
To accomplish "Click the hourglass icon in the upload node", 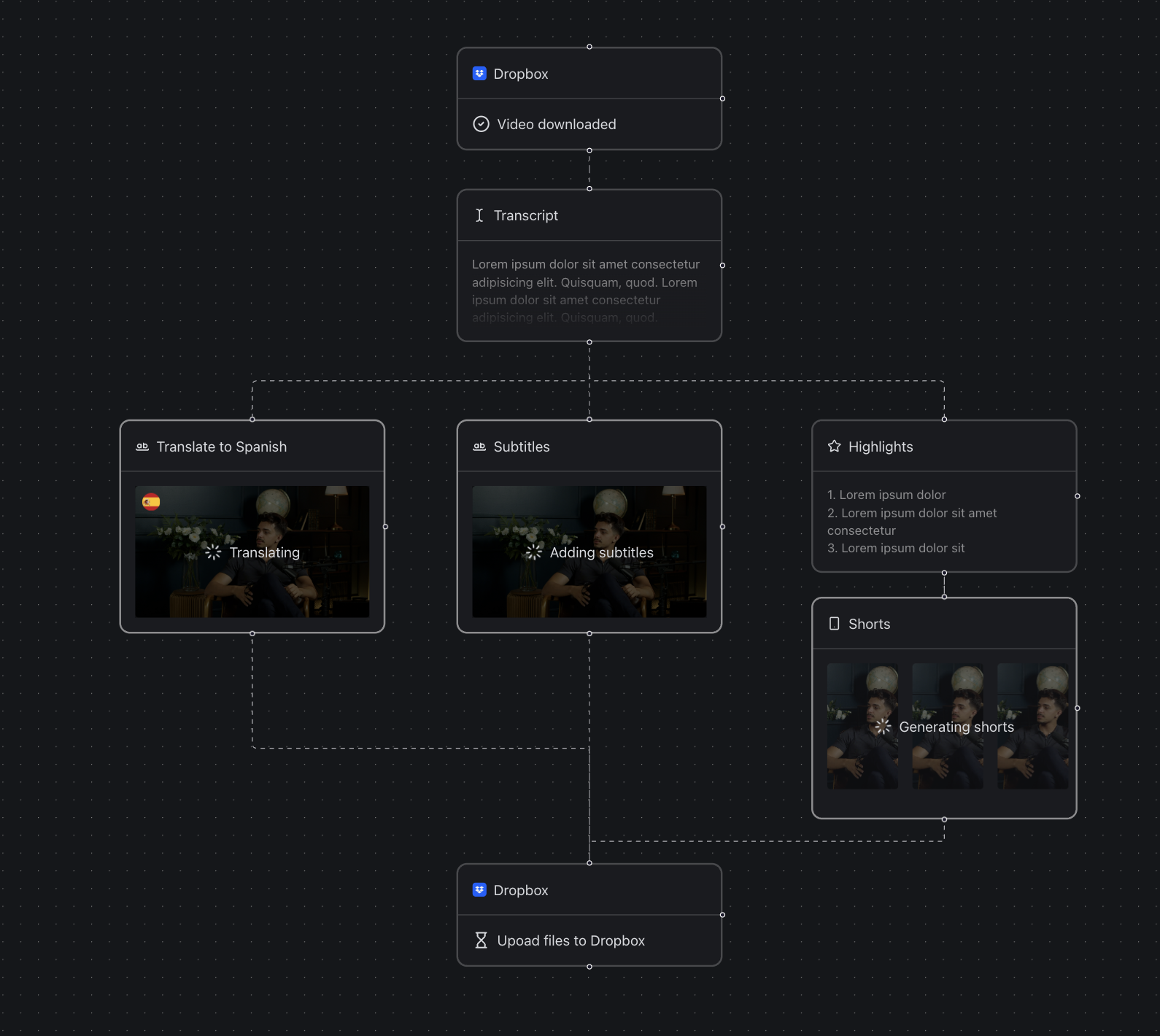I will coord(481,940).
